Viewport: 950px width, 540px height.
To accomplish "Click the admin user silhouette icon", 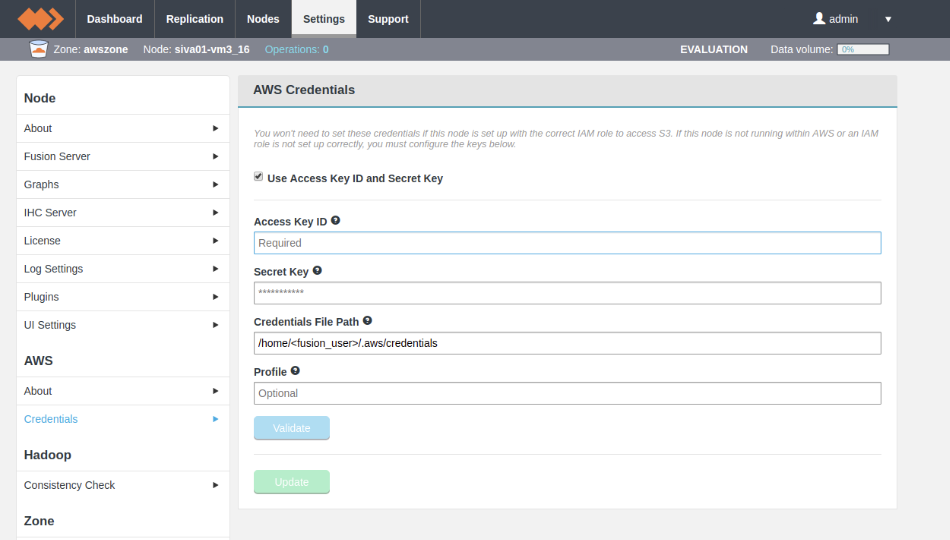I will (819, 18).
